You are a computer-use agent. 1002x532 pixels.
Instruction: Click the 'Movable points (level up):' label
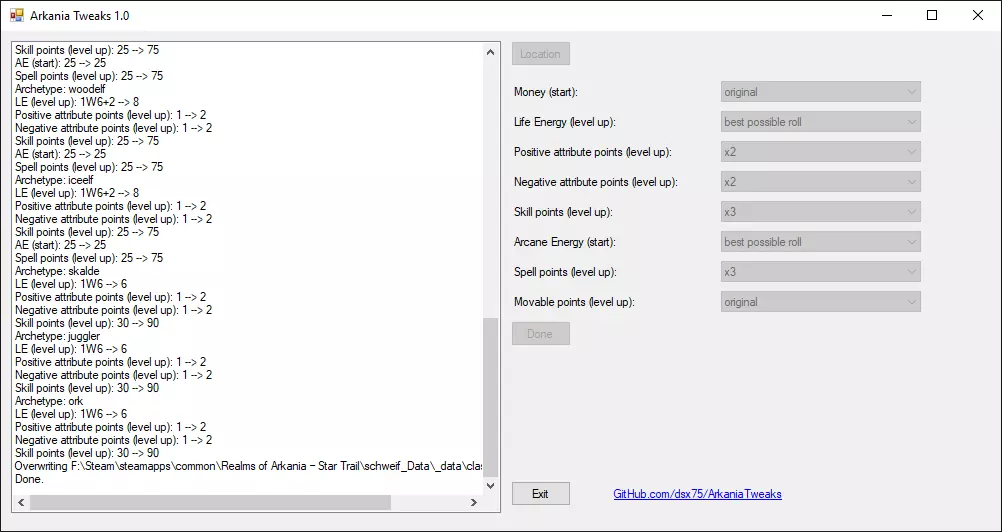coord(574,302)
